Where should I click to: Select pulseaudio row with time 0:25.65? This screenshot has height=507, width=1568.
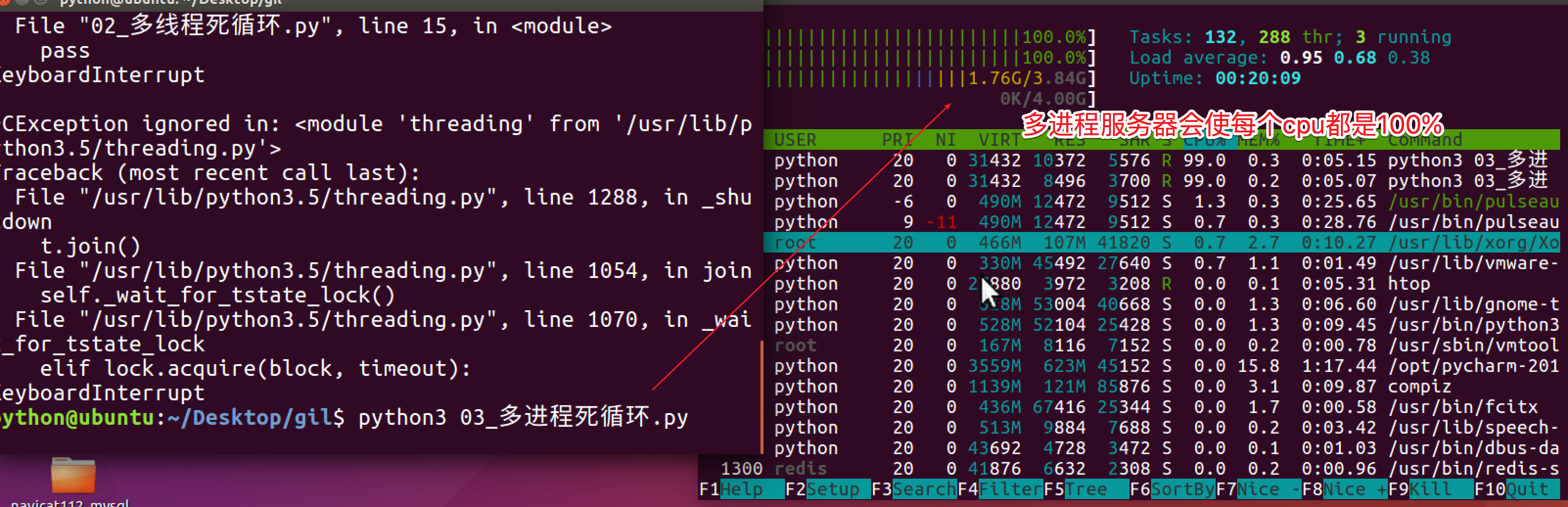tap(1161, 202)
